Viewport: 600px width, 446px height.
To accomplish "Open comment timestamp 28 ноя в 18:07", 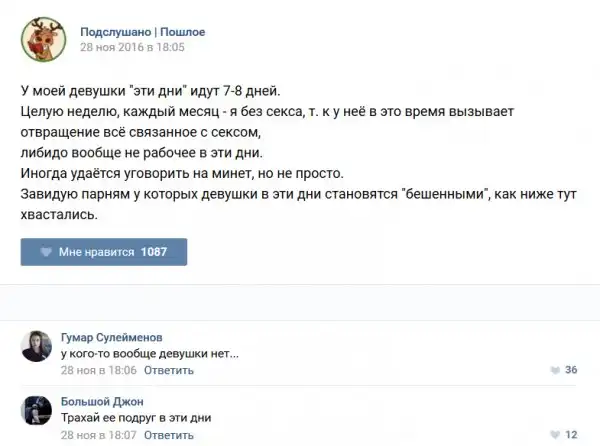I will [x=98, y=435].
